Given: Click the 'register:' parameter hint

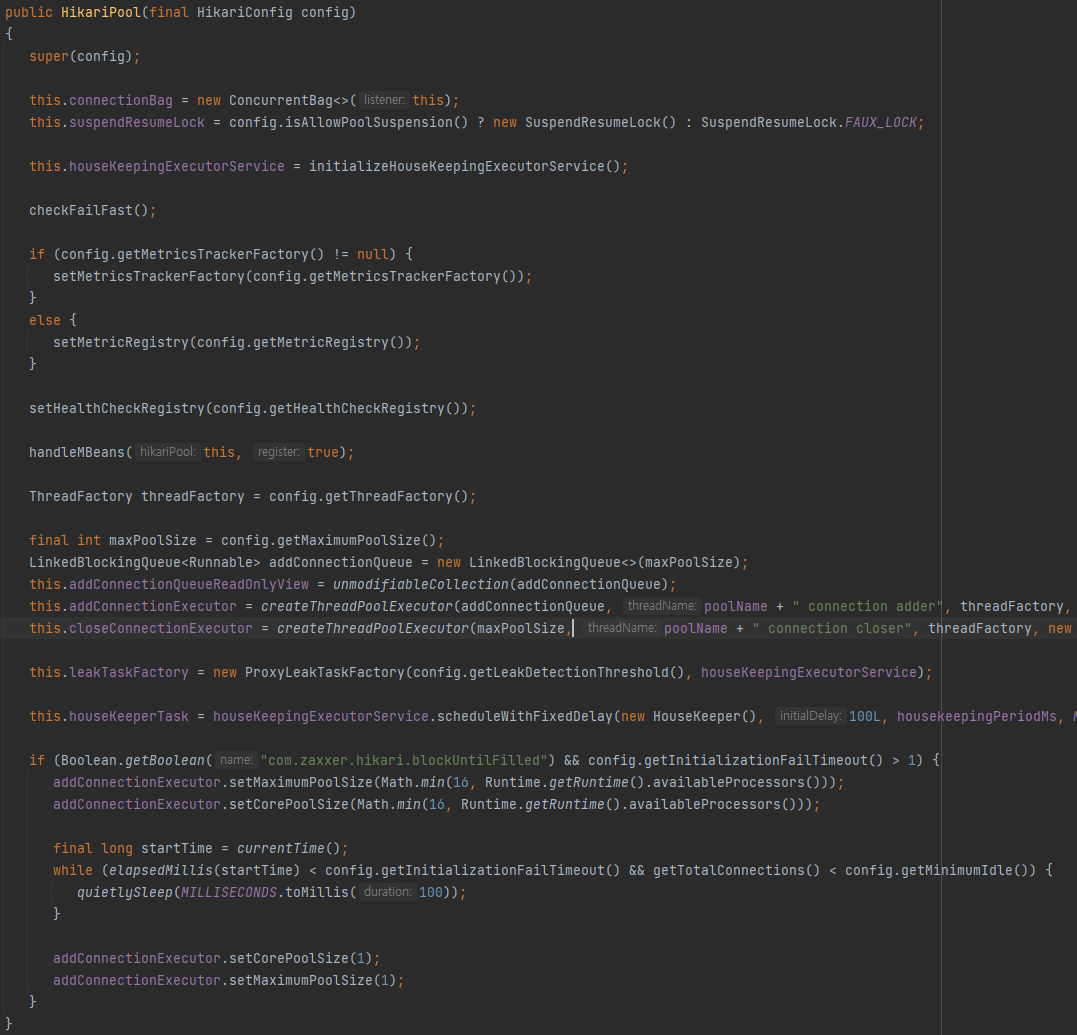Looking at the screenshot, I should click(278, 452).
